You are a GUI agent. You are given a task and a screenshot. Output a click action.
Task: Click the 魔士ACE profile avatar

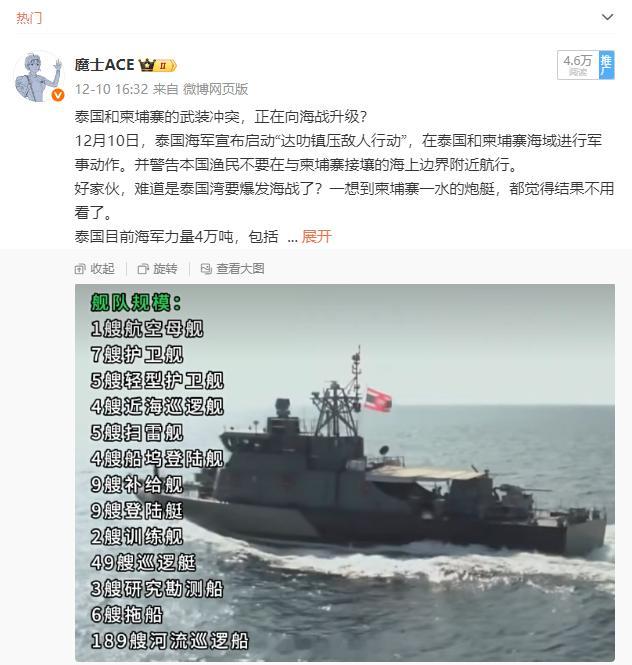[39, 76]
